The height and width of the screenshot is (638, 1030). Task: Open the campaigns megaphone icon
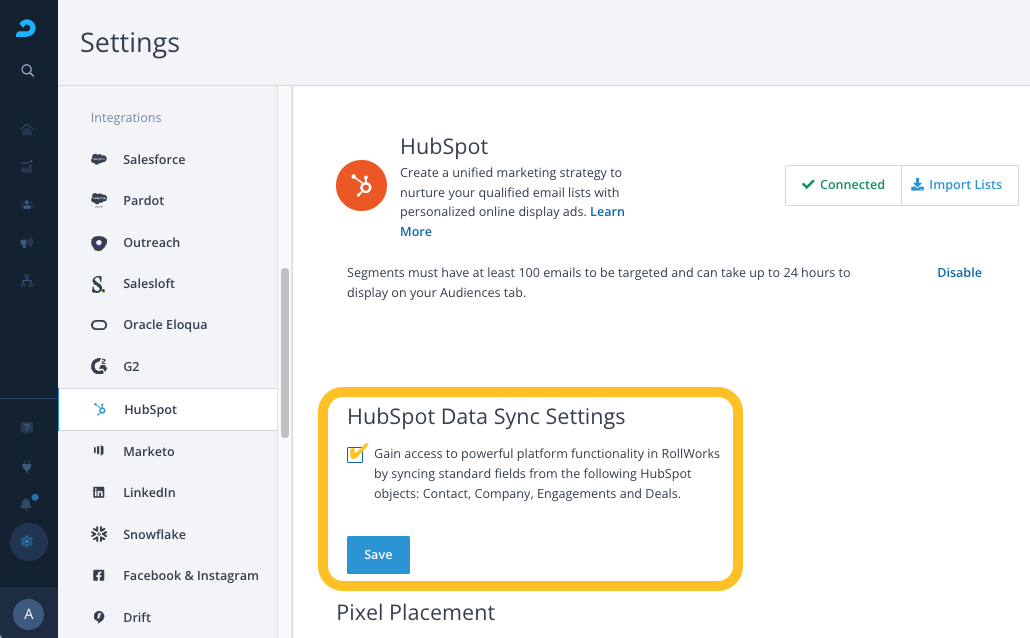coord(27,243)
